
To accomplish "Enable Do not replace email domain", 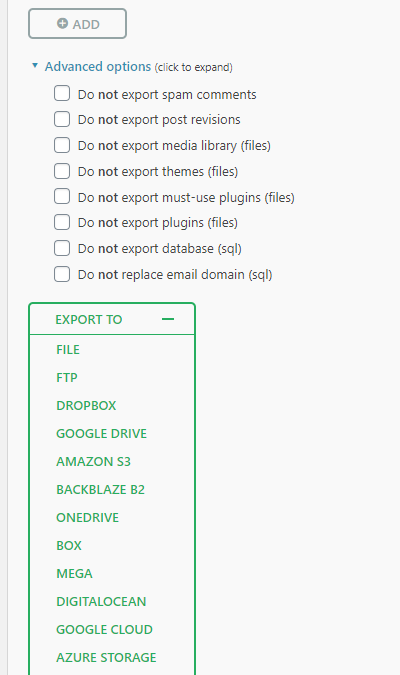I will click(62, 274).
